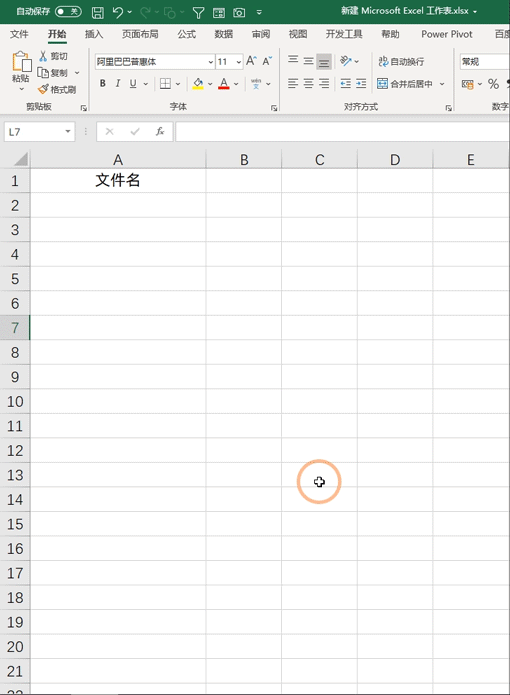Toggle AutoSave (自动保存) switch
The image size is (510, 695).
tap(68, 12)
